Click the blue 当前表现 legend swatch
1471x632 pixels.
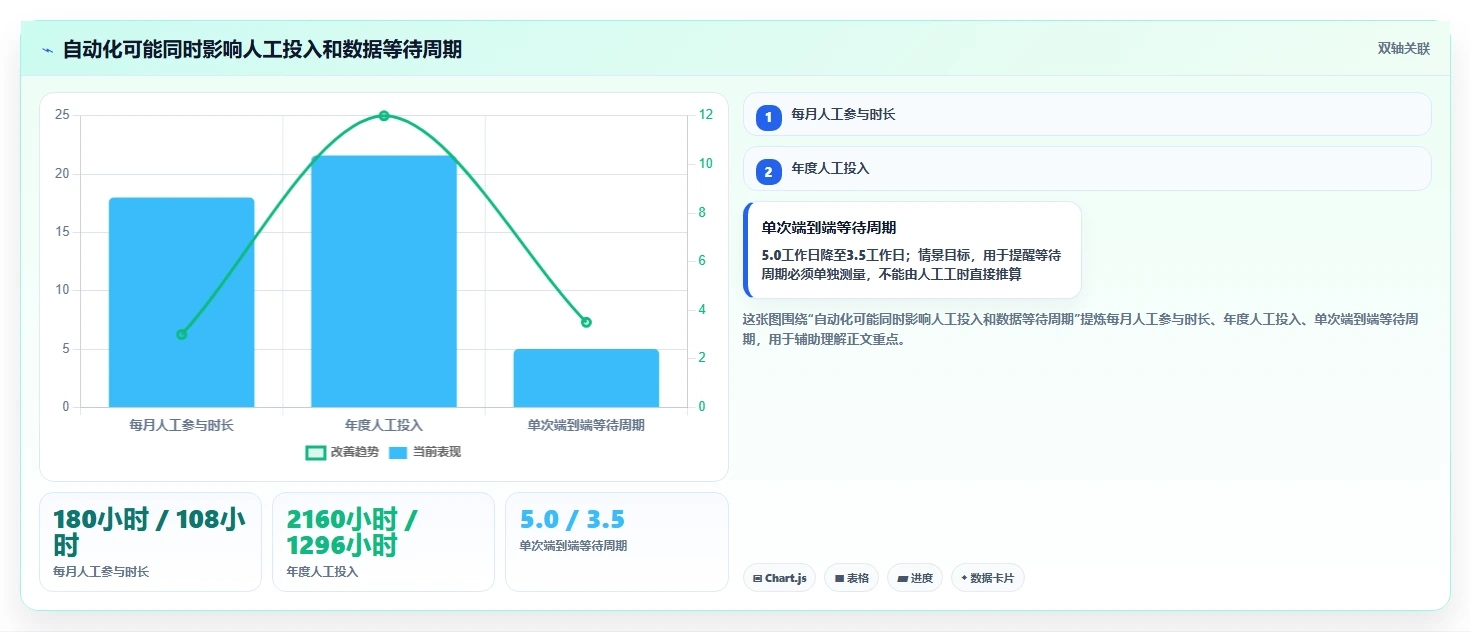click(398, 453)
